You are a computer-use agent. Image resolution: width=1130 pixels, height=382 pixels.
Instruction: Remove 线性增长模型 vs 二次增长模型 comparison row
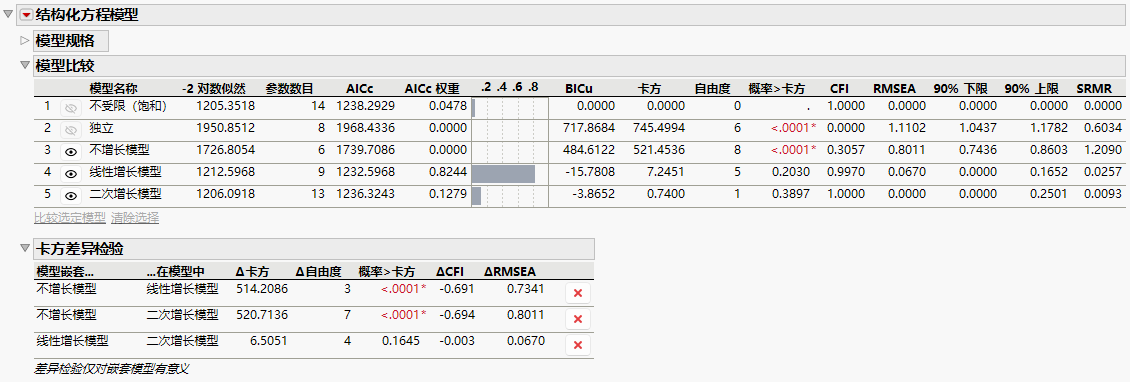(x=577, y=345)
